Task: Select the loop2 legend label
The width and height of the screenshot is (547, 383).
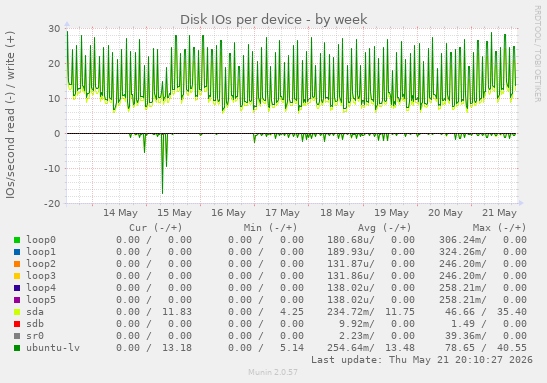Action: coord(41,264)
